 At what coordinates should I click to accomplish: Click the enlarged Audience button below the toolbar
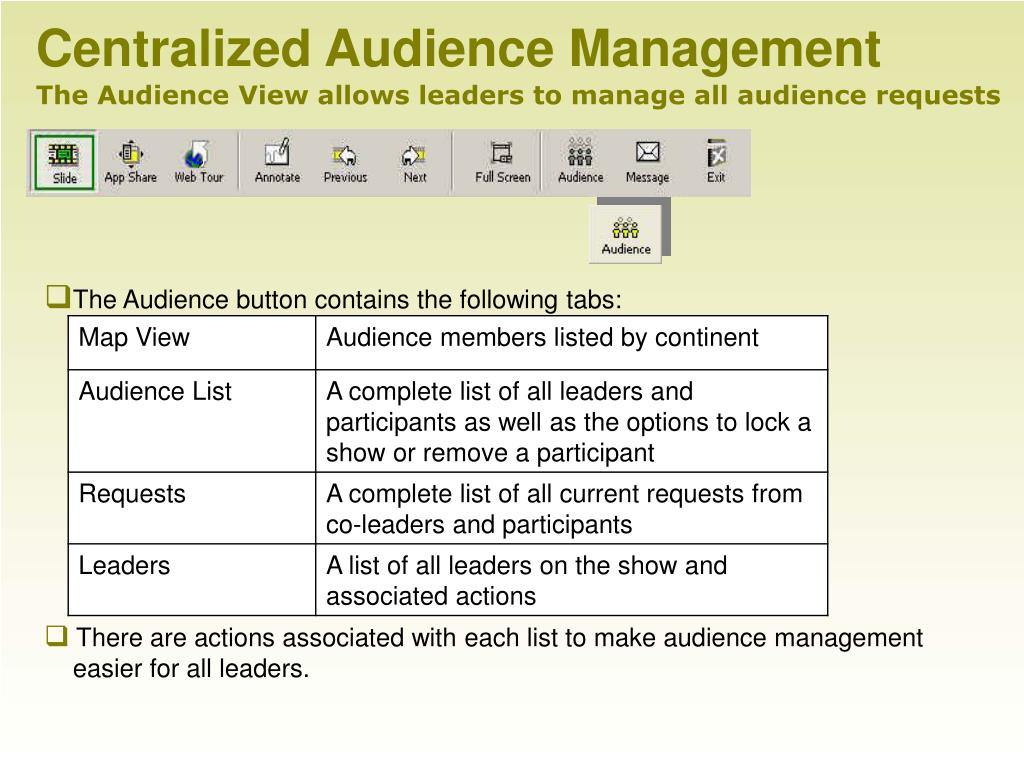pyautogui.click(x=626, y=235)
